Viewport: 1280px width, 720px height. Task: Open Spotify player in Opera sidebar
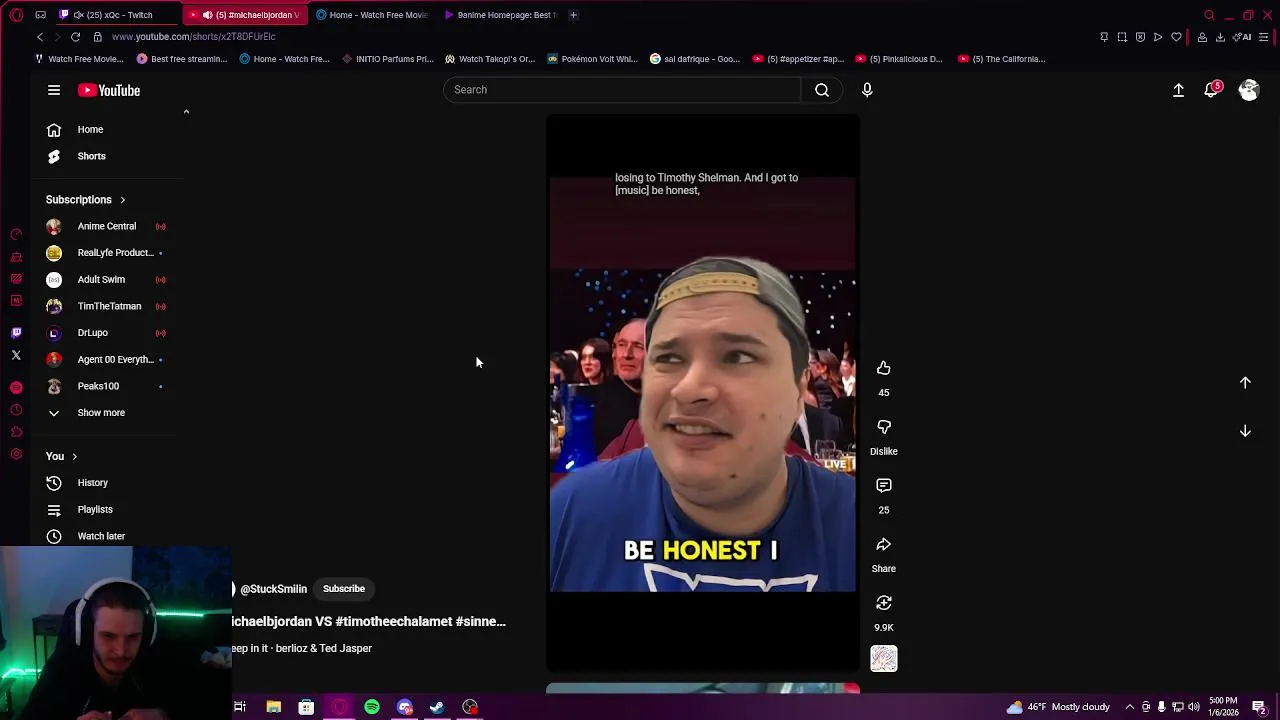click(x=16, y=387)
